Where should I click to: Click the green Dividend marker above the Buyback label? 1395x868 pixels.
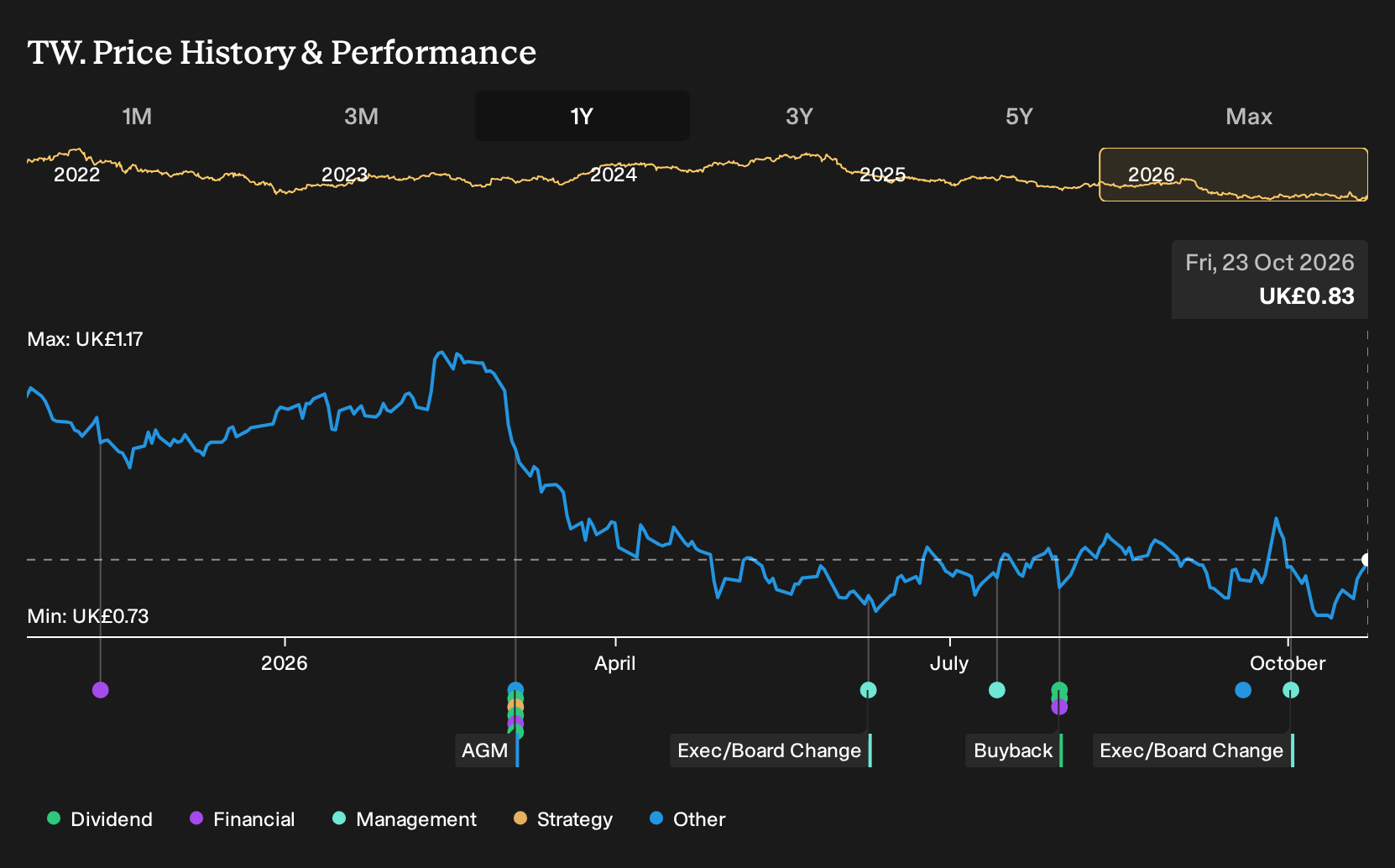pos(1059,690)
